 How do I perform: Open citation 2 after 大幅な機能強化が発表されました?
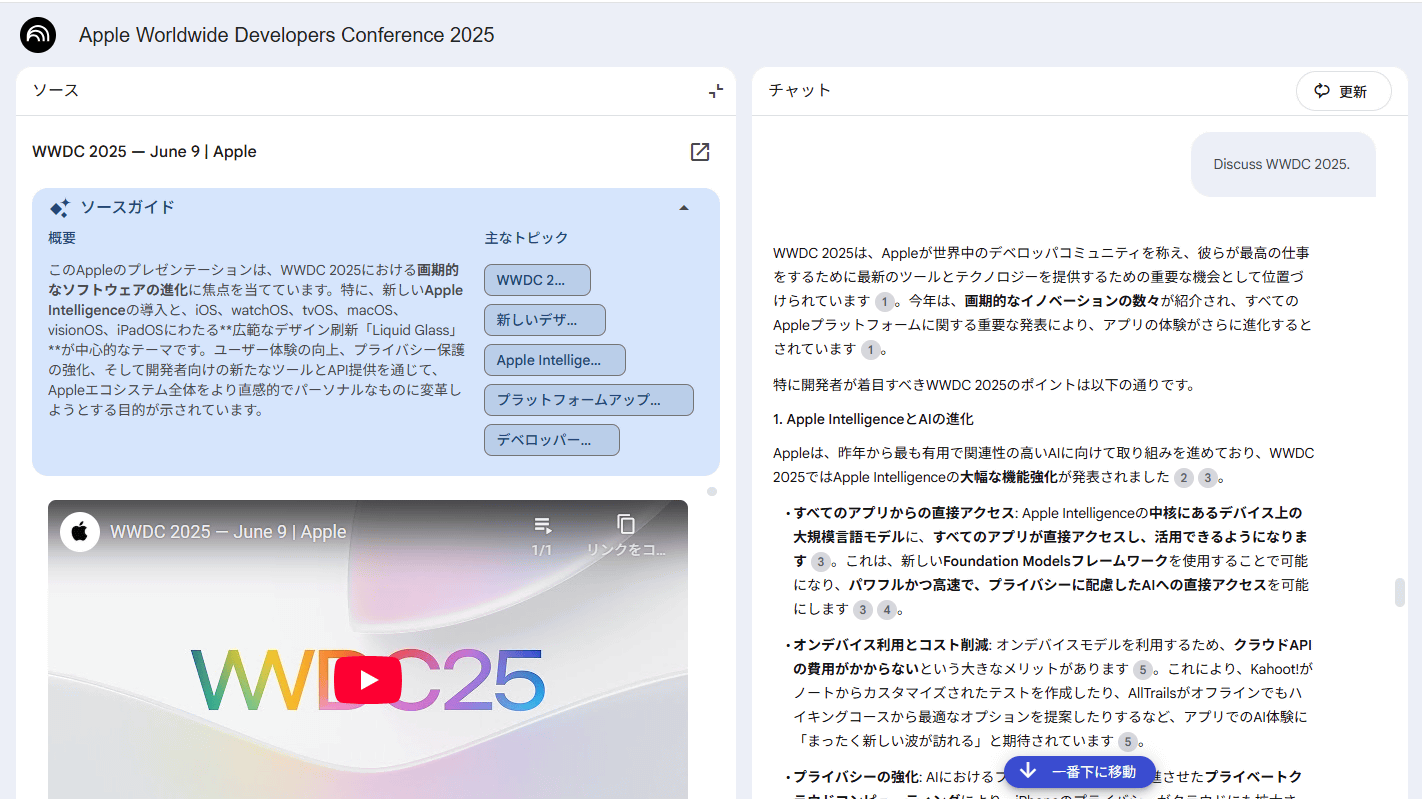click(1184, 477)
